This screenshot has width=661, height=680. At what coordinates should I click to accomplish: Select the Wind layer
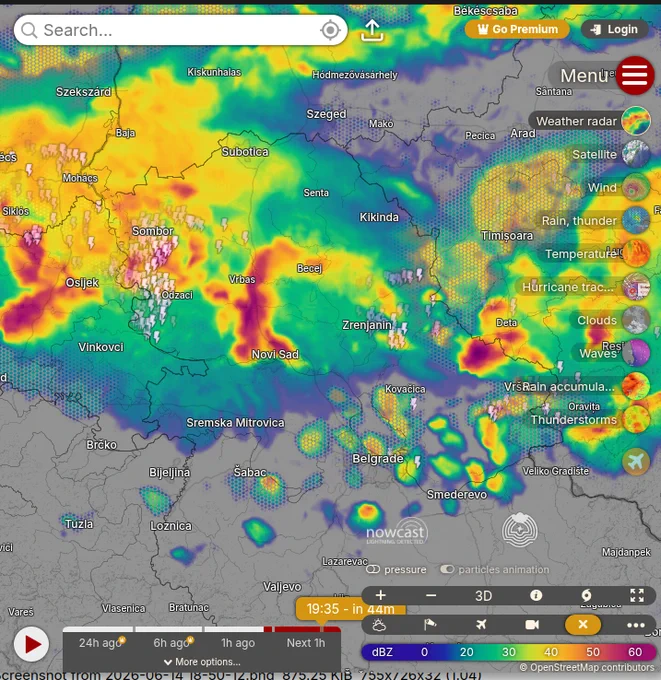click(635, 187)
